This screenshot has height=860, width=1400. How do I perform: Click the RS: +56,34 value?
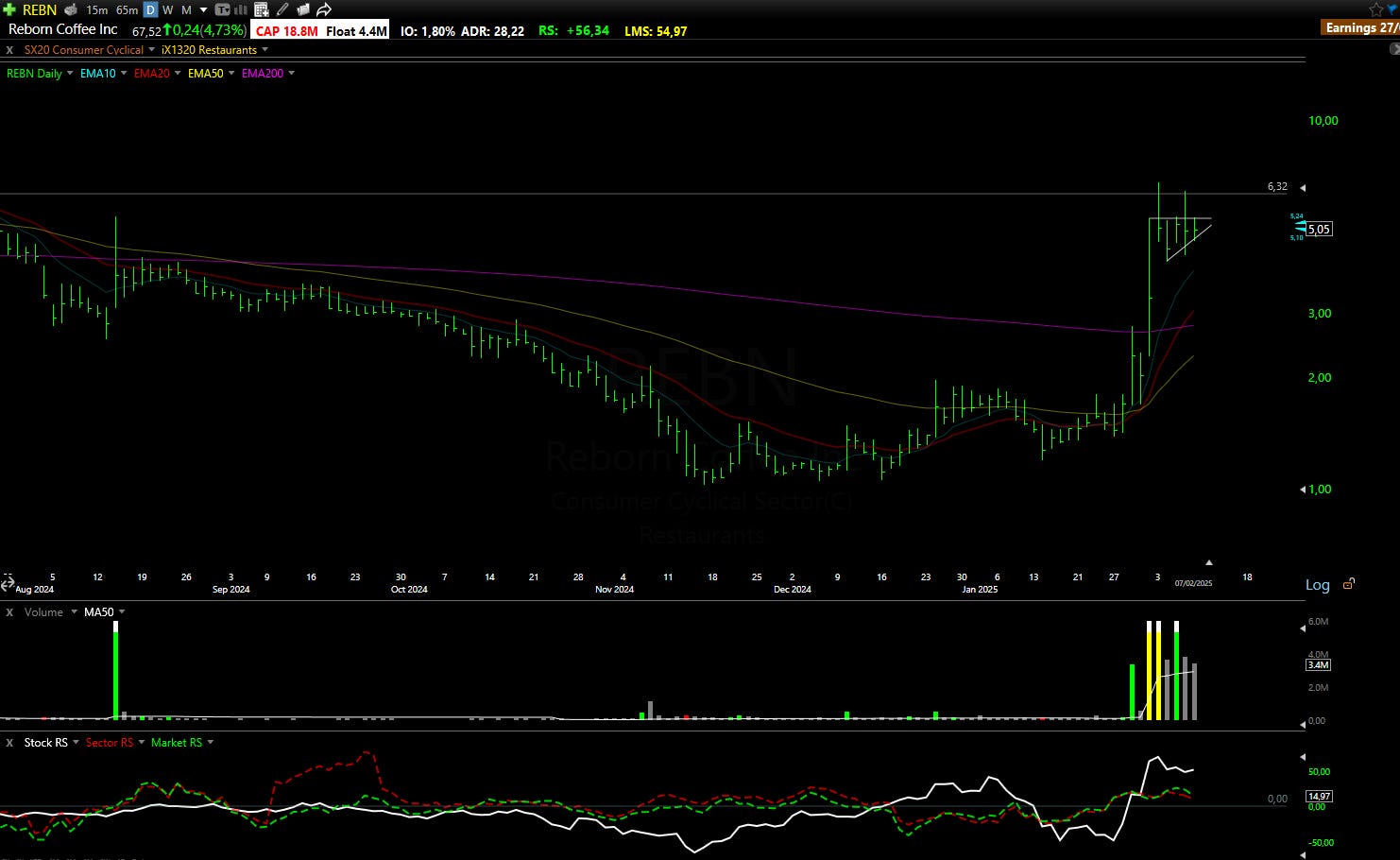click(573, 31)
